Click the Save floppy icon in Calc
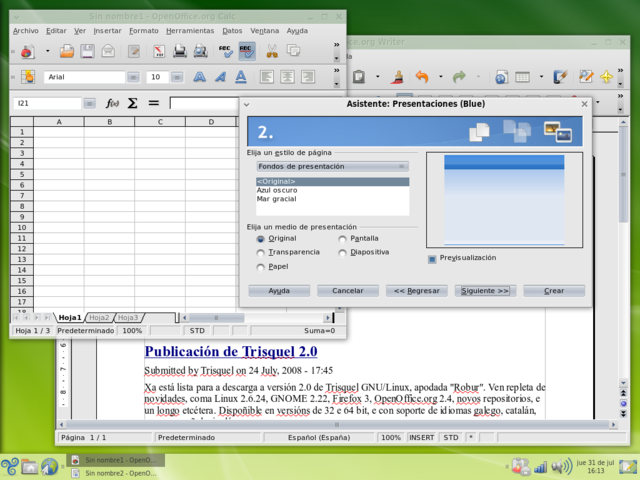Image resolution: width=640 pixels, height=480 pixels. tap(87, 51)
